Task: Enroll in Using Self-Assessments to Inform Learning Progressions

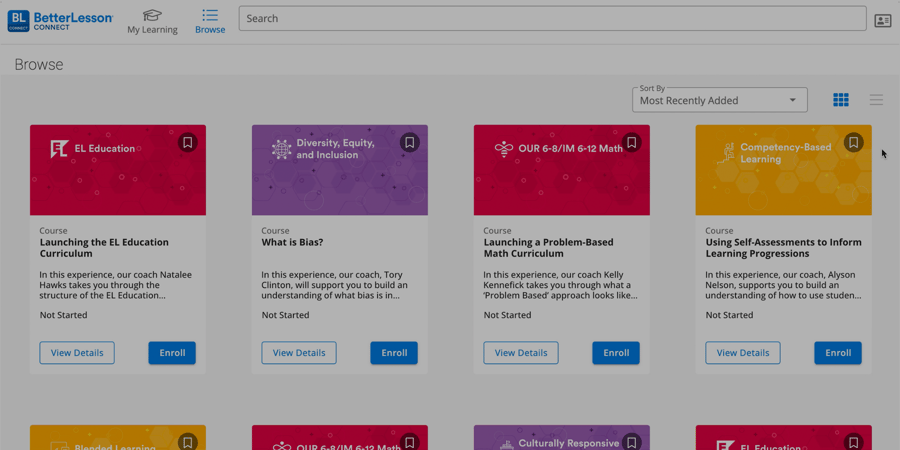Action: pos(838,353)
